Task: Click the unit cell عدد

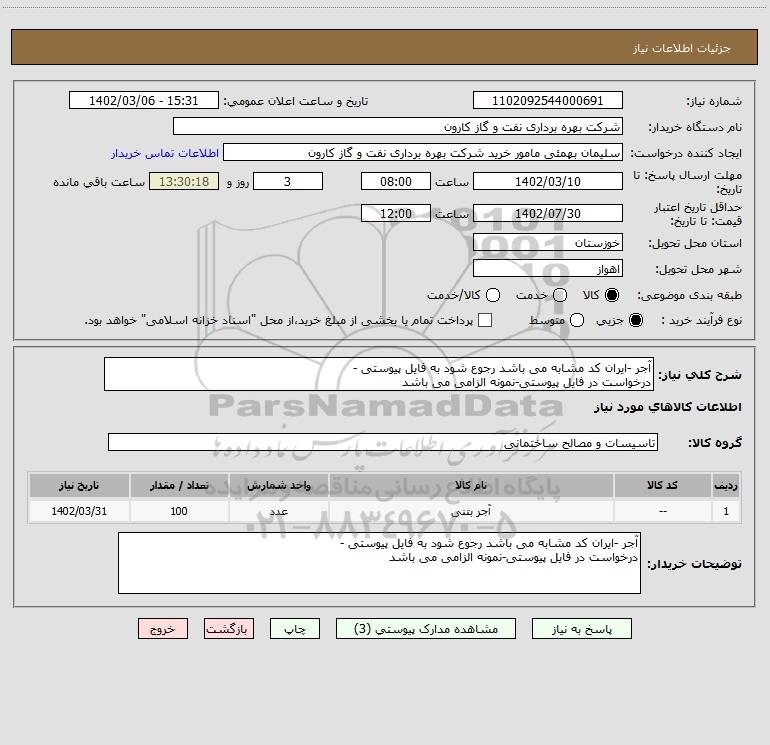Action: coord(278,512)
